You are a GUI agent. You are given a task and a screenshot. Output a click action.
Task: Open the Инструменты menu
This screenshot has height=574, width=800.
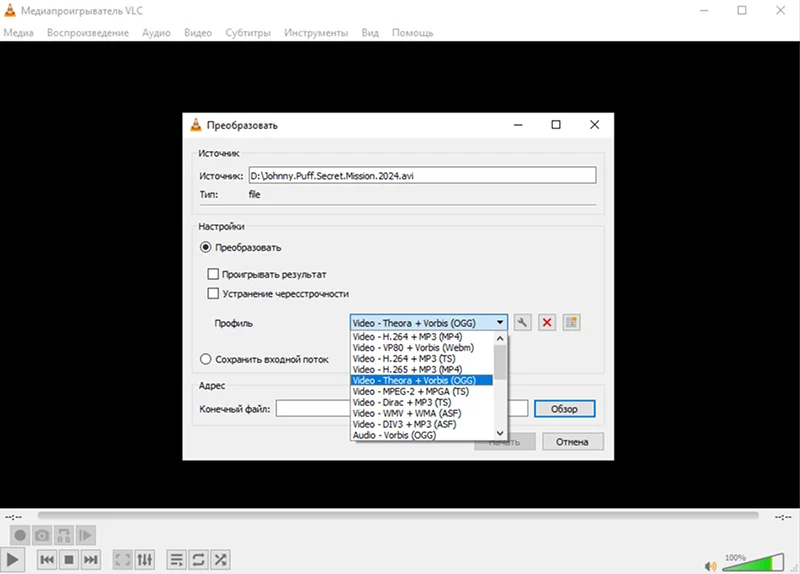[x=316, y=33]
